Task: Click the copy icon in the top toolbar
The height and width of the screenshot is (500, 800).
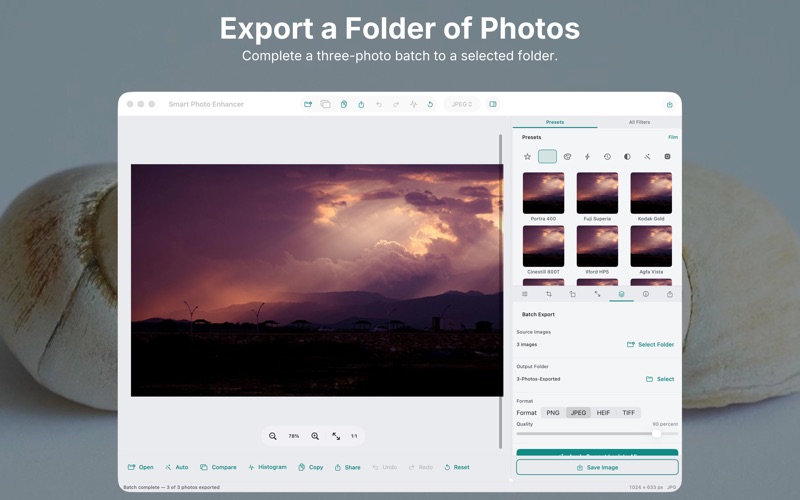Action: (x=344, y=104)
